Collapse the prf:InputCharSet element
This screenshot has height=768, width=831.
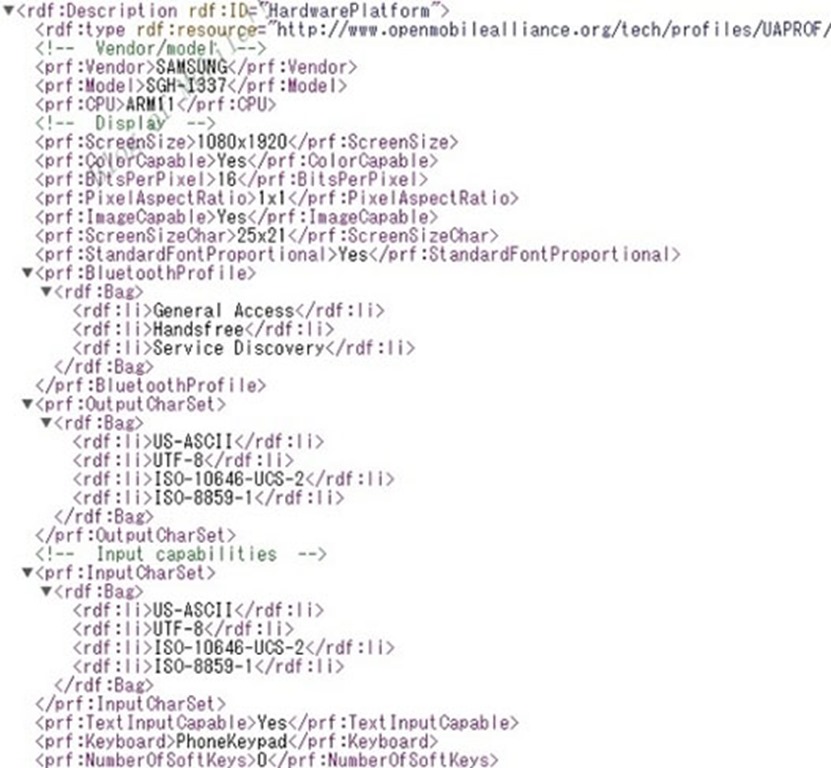coord(28,572)
